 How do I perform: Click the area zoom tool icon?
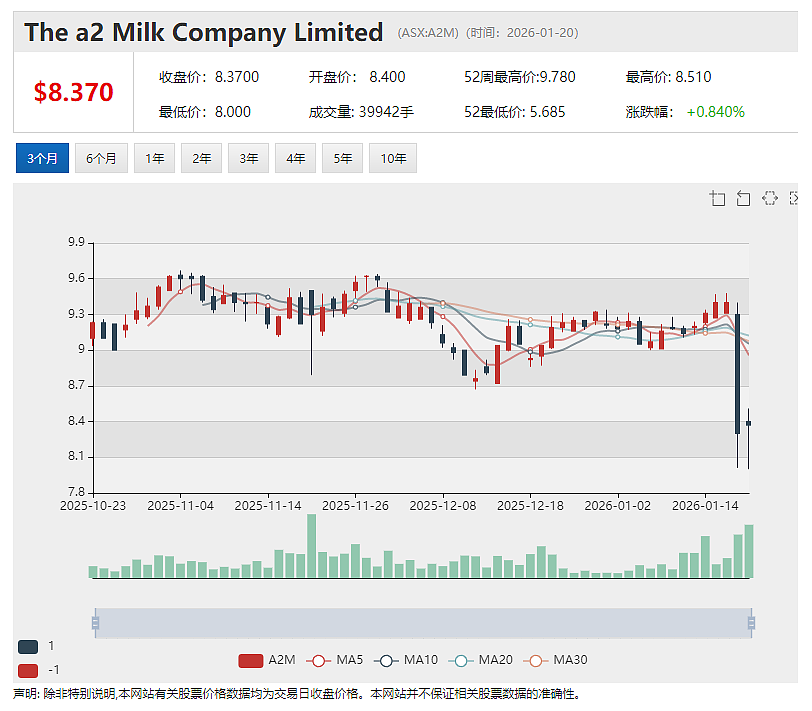717,198
